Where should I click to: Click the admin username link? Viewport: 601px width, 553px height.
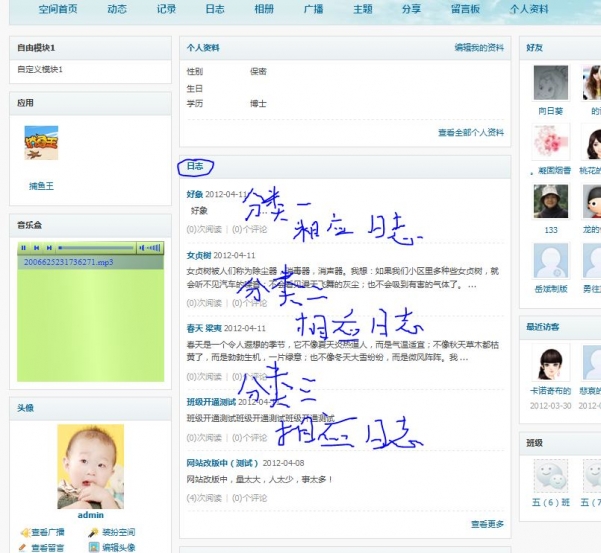[90, 515]
